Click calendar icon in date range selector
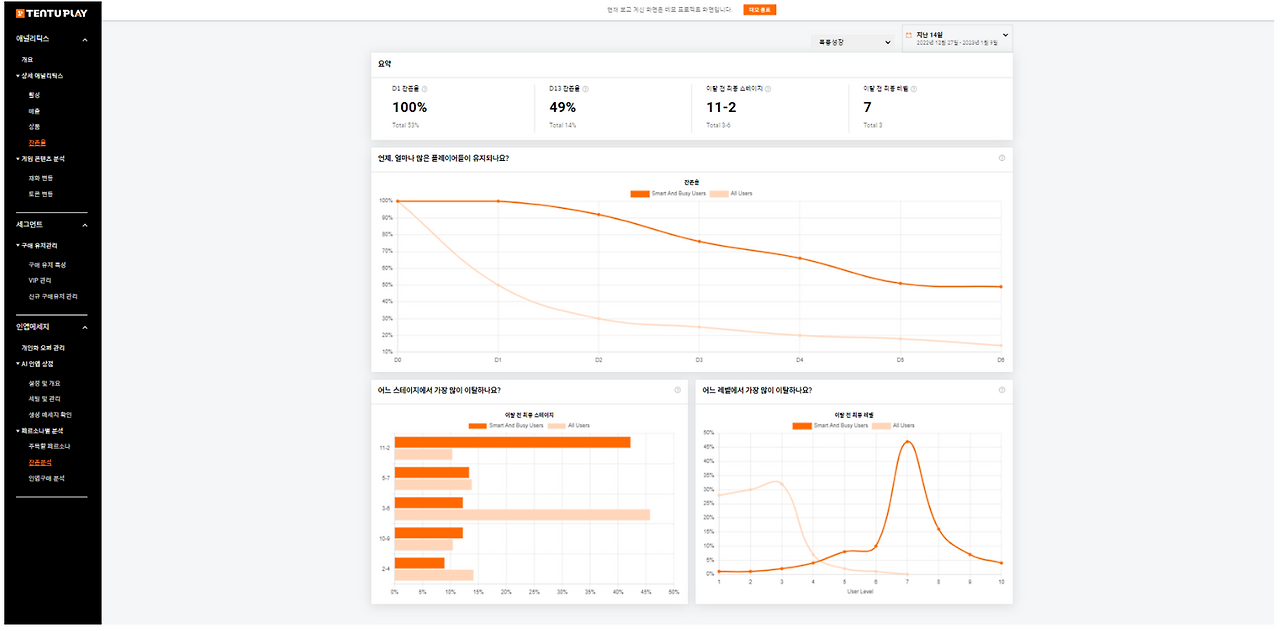The height and width of the screenshot is (631, 1280). point(909,35)
